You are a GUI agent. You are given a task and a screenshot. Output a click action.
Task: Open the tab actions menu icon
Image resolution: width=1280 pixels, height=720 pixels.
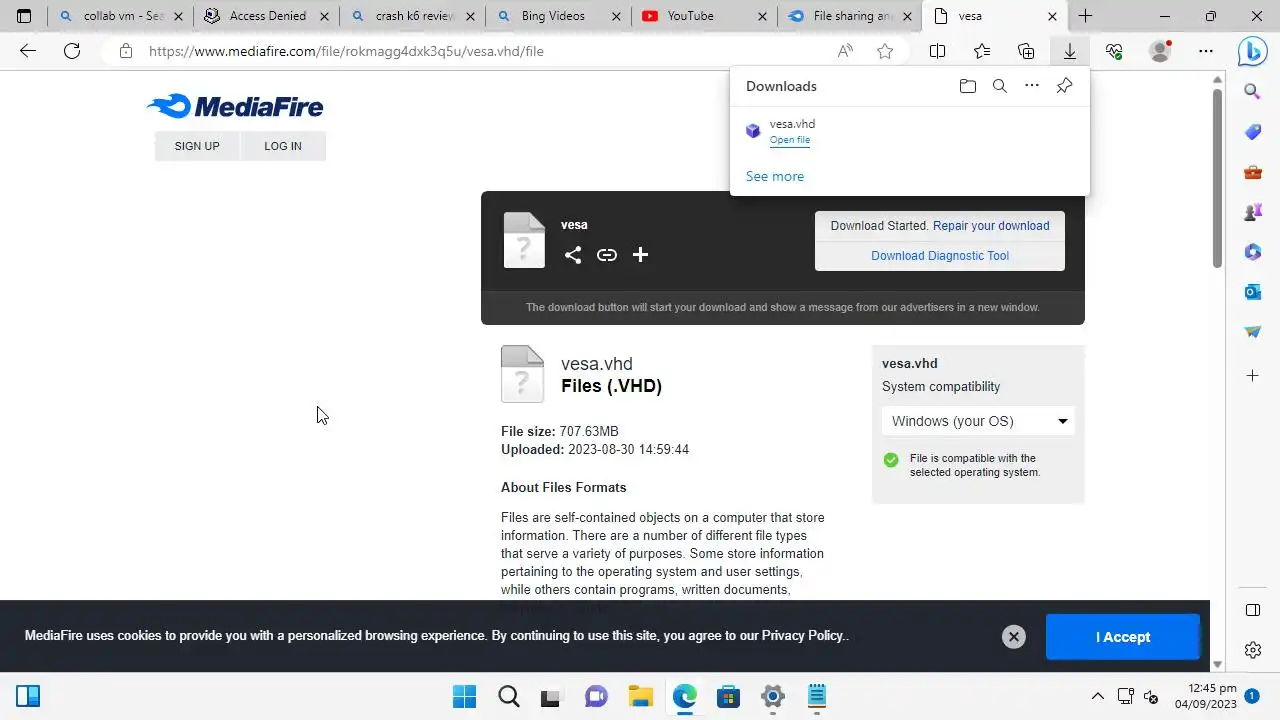24,16
